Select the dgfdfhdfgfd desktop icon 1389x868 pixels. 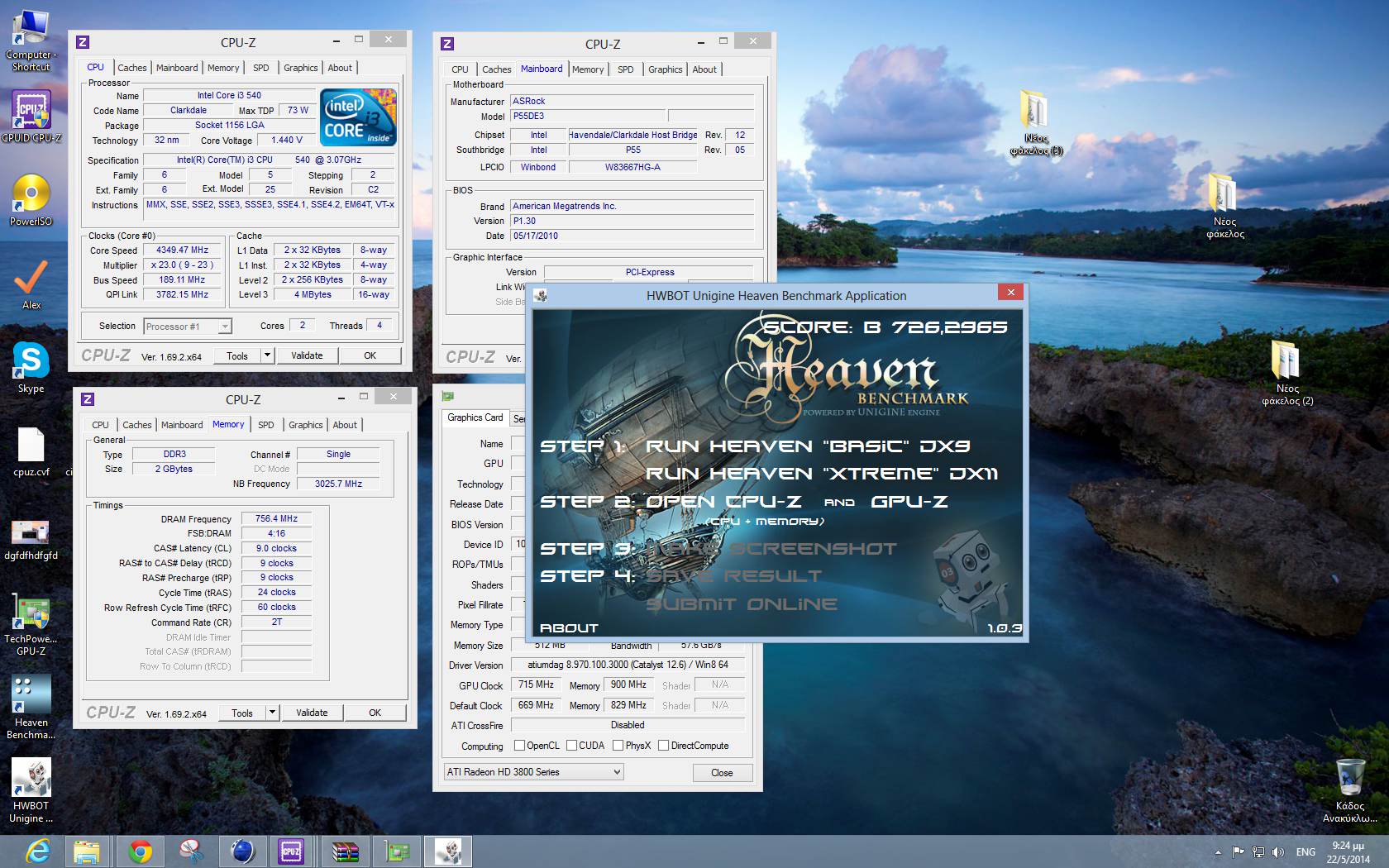[x=31, y=540]
